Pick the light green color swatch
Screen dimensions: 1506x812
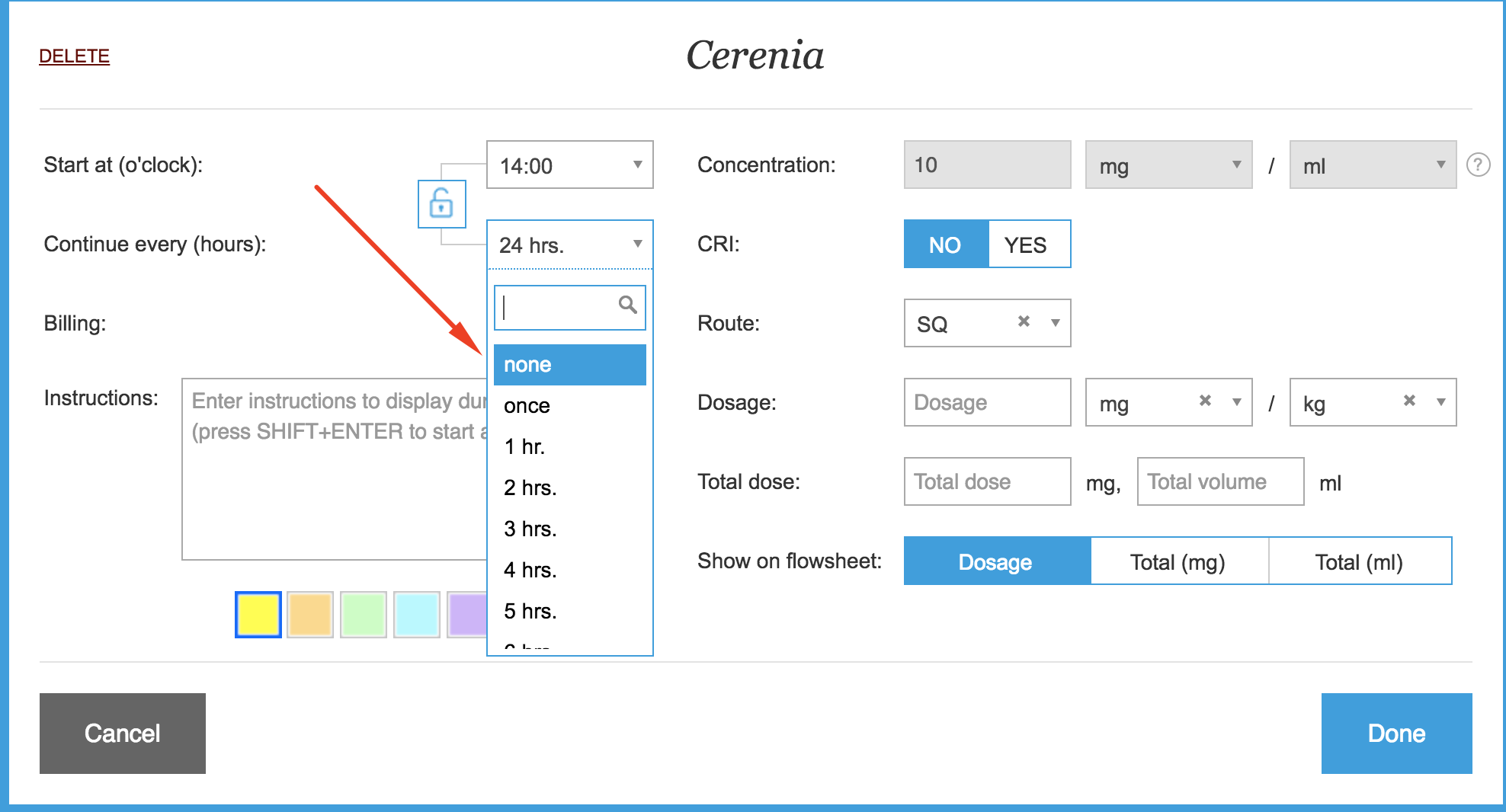click(x=364, y=615)
